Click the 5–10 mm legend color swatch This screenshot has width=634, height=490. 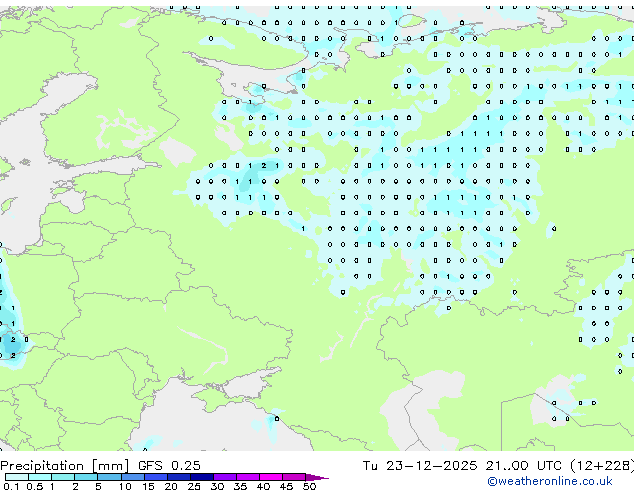tap(109, 477)
